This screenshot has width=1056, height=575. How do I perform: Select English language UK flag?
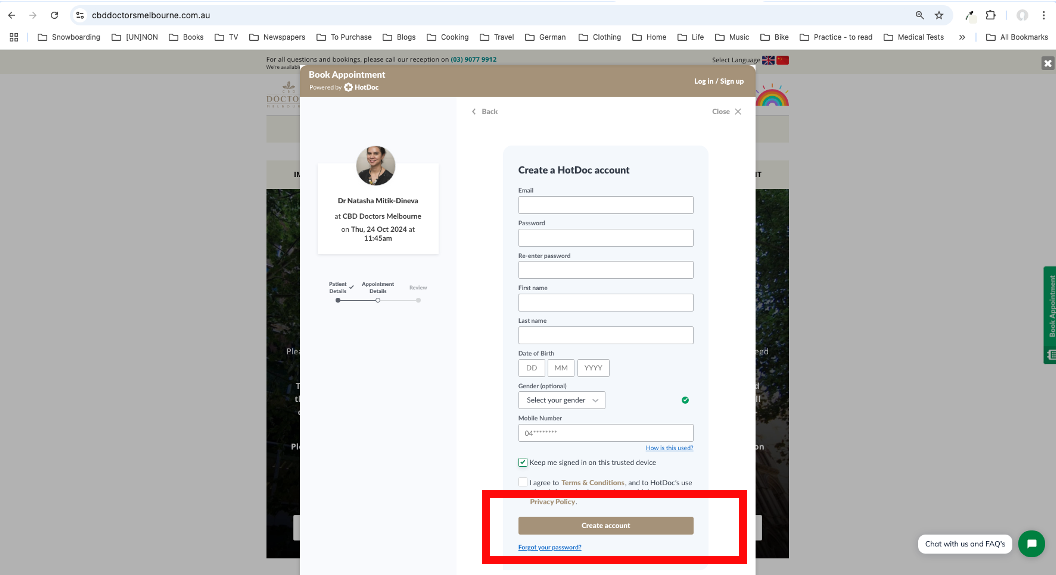click(x=768, y=60)
